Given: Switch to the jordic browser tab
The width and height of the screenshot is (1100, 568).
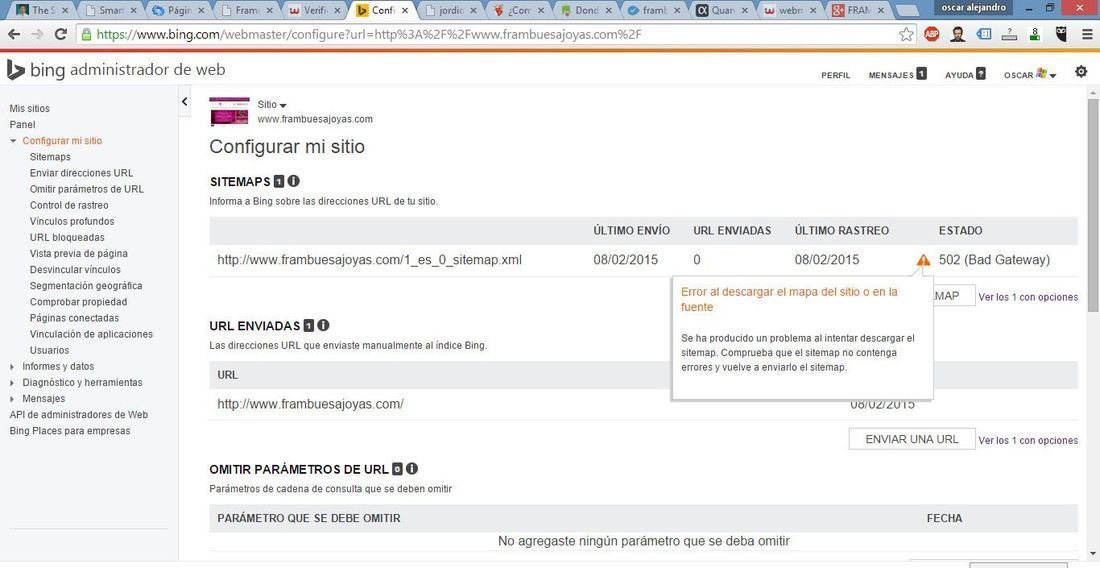Looking at the screenshot, I should pyautogui.click(x=450, y=11).
